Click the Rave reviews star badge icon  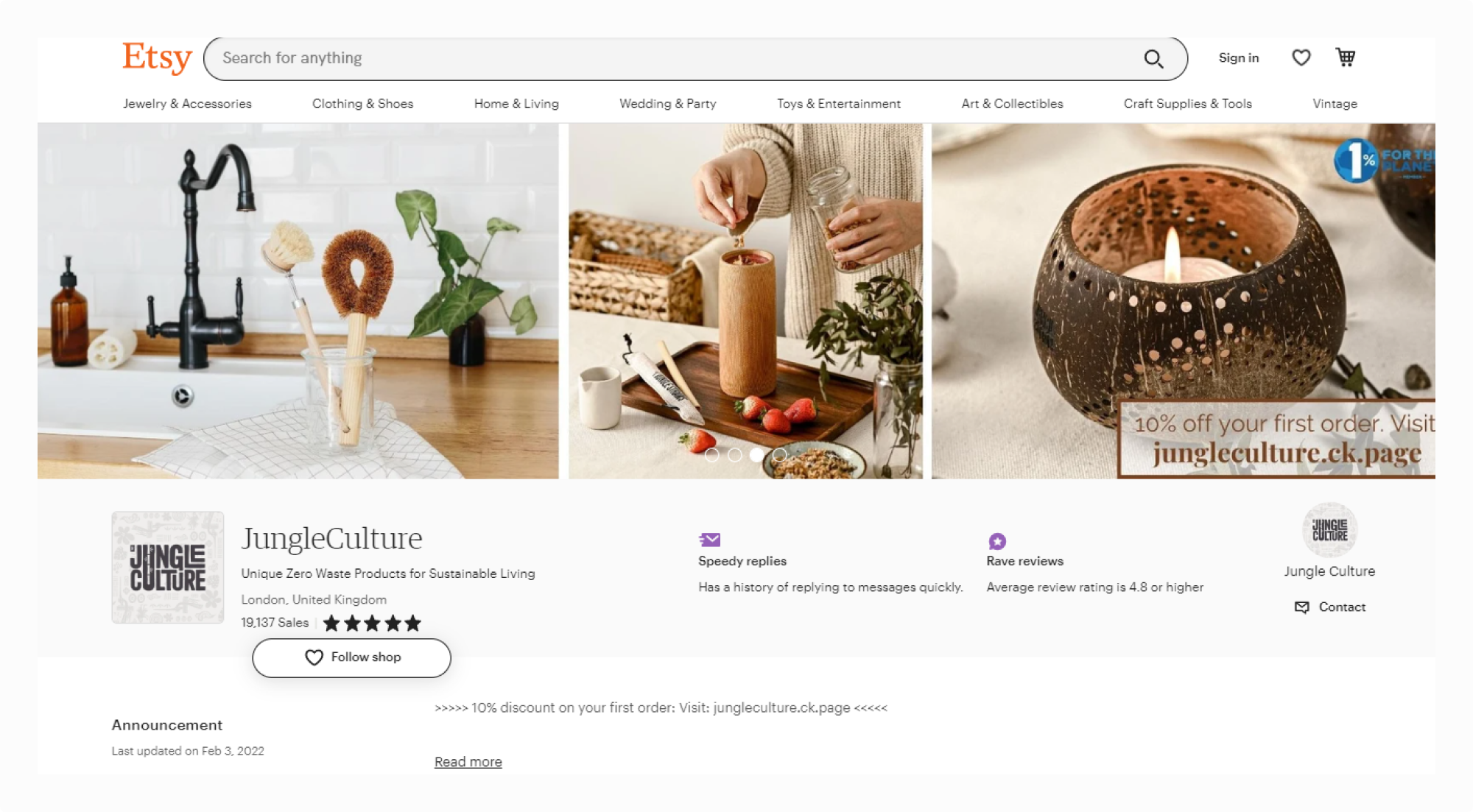pyautogui.click(x=997, y=541)
